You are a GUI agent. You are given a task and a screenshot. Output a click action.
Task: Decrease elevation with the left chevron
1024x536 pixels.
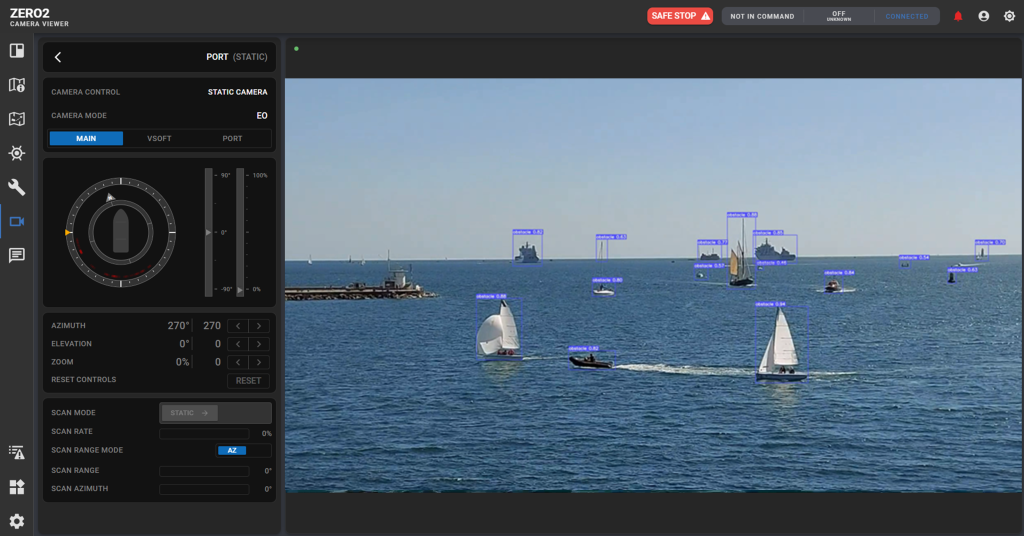coord(238,344)
